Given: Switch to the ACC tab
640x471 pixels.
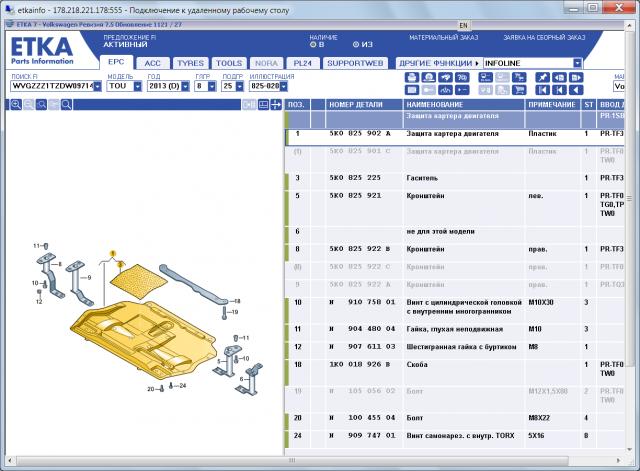Looking at the screenshot, I should [x=152, y=63].
